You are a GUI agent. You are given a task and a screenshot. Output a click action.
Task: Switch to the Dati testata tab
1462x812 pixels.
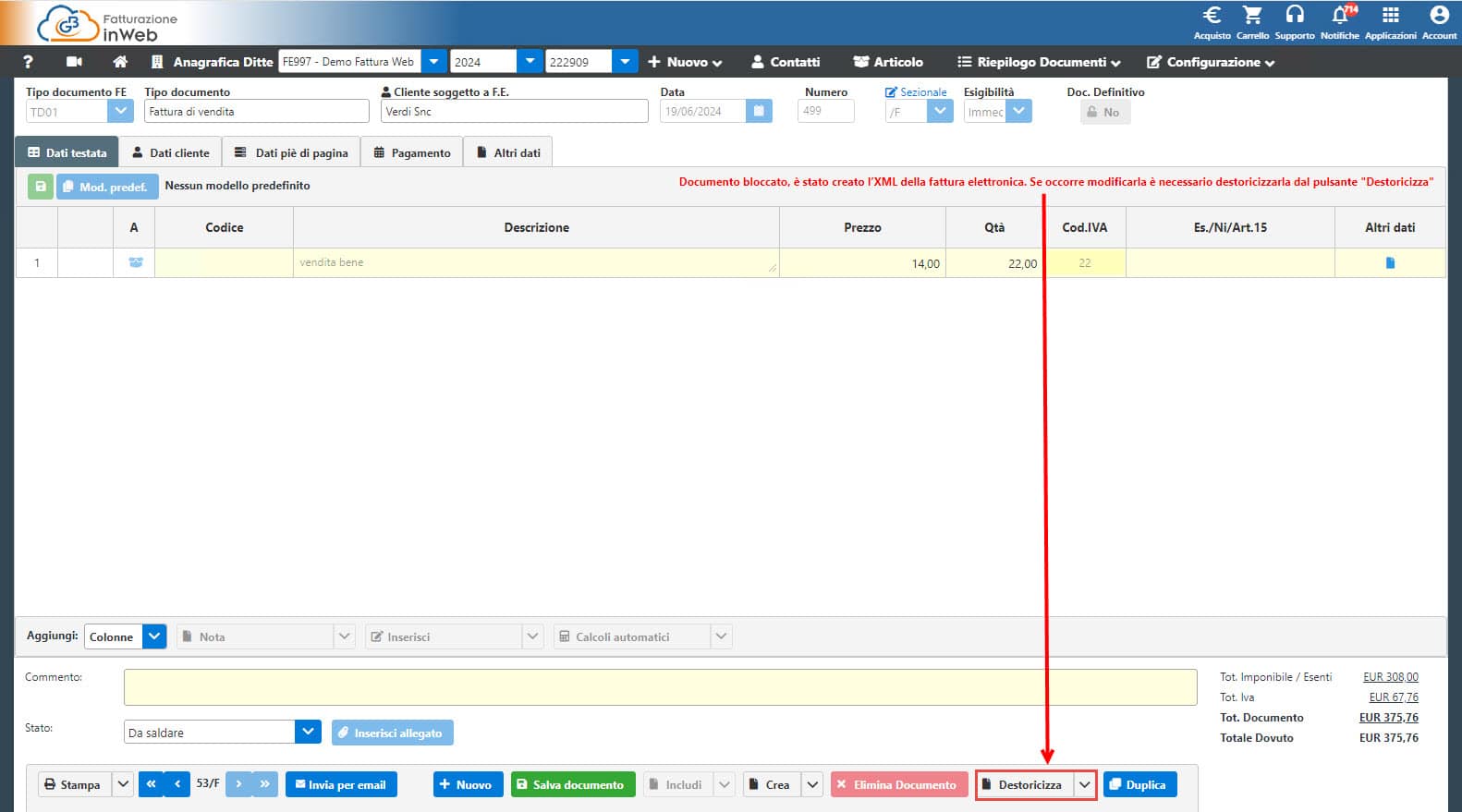click(67, 152)
